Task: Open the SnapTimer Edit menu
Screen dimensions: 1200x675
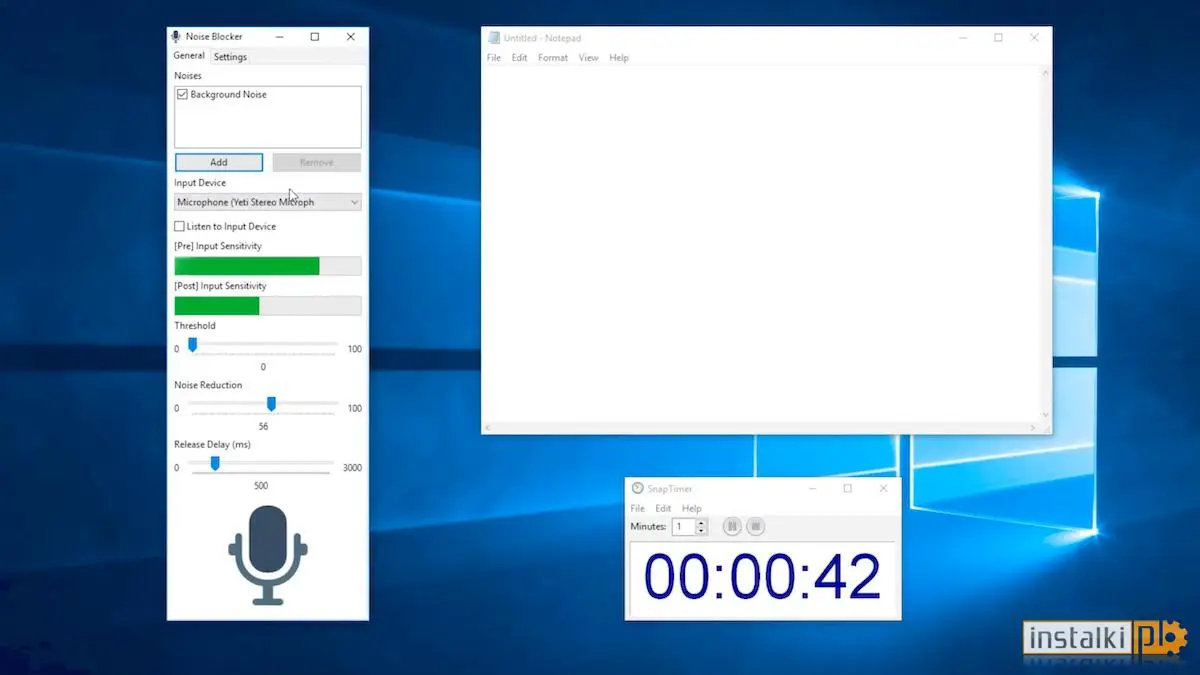Action: 663,508
